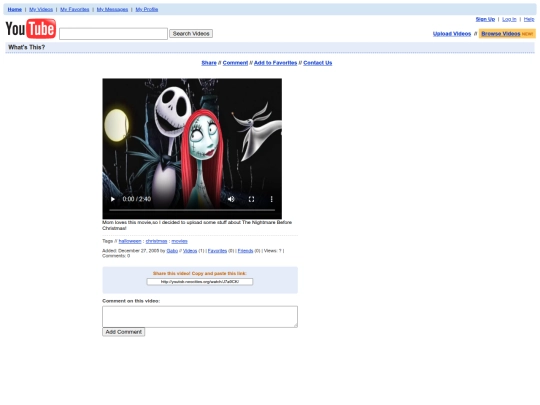Screen dimensions: 540x405
Task: Click the 'Added: December 27, 2005' text
Action: [131, 251]
